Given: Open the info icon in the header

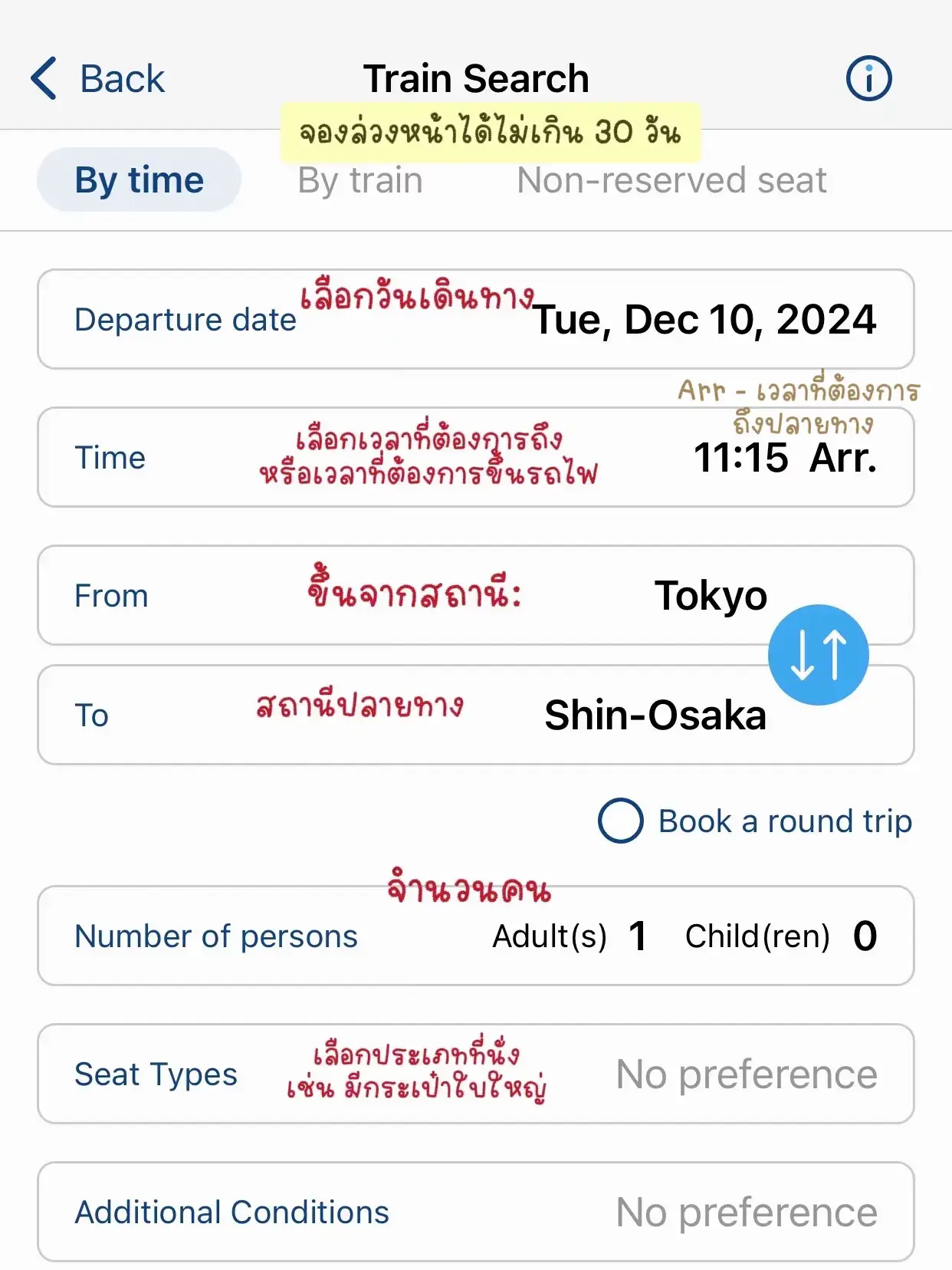Looking at the screenshot, I should point(868,78).
